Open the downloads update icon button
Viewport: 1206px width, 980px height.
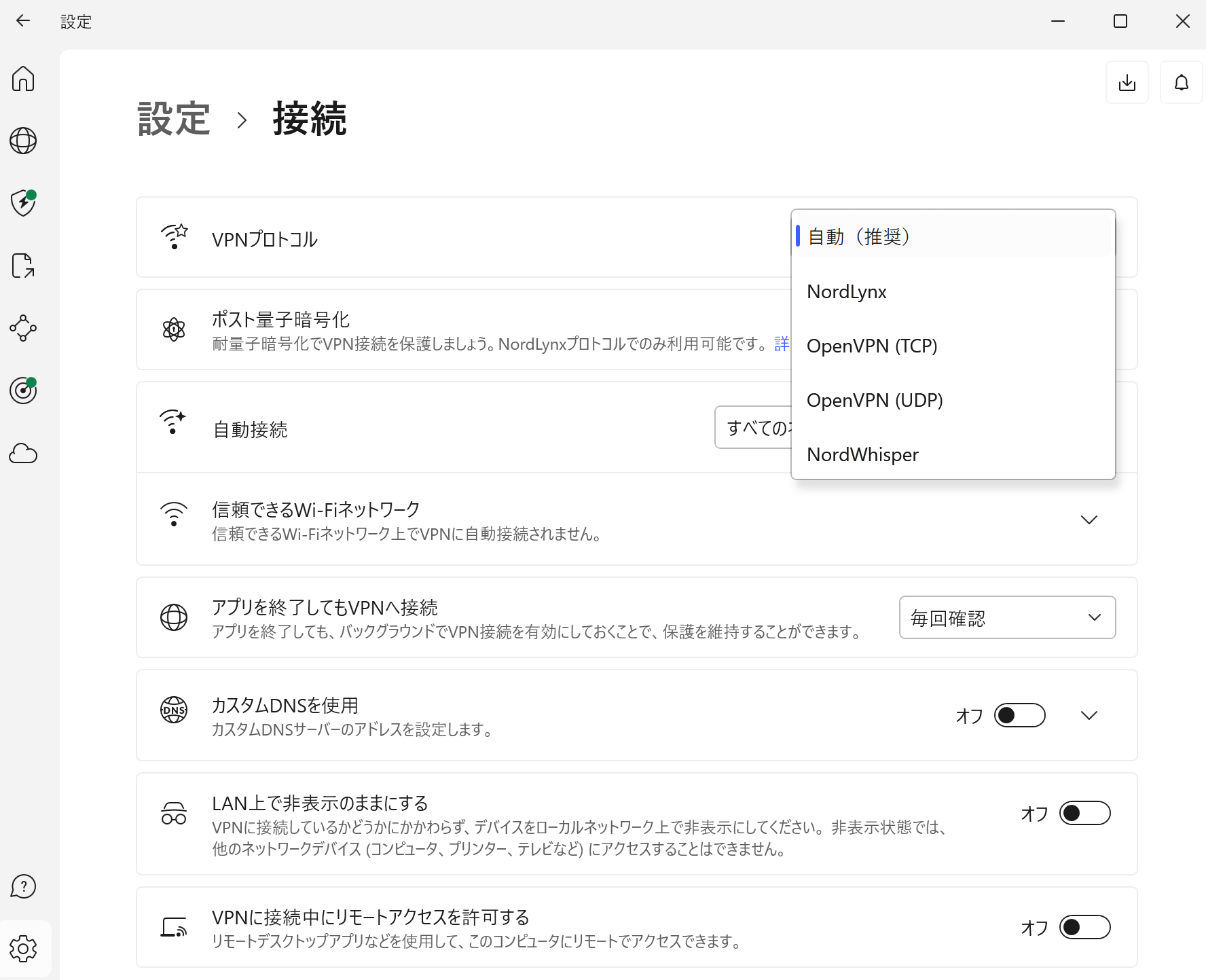[1127, 82]
